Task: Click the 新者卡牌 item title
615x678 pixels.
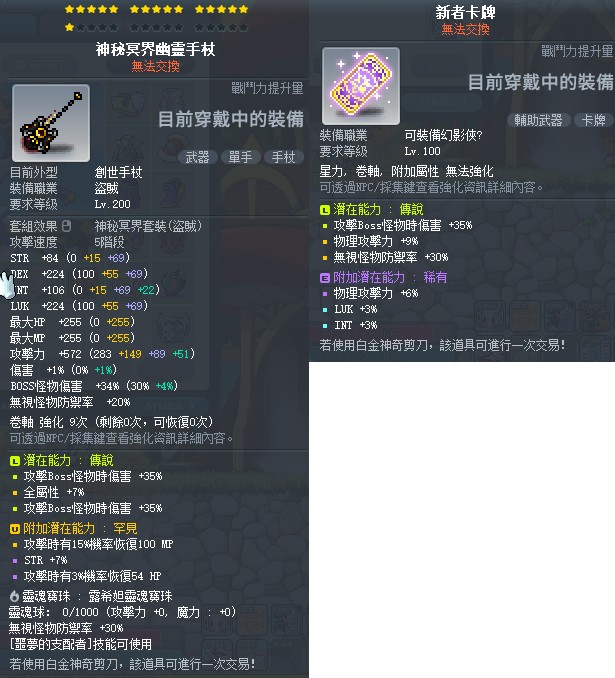Action: coord(465,12)
